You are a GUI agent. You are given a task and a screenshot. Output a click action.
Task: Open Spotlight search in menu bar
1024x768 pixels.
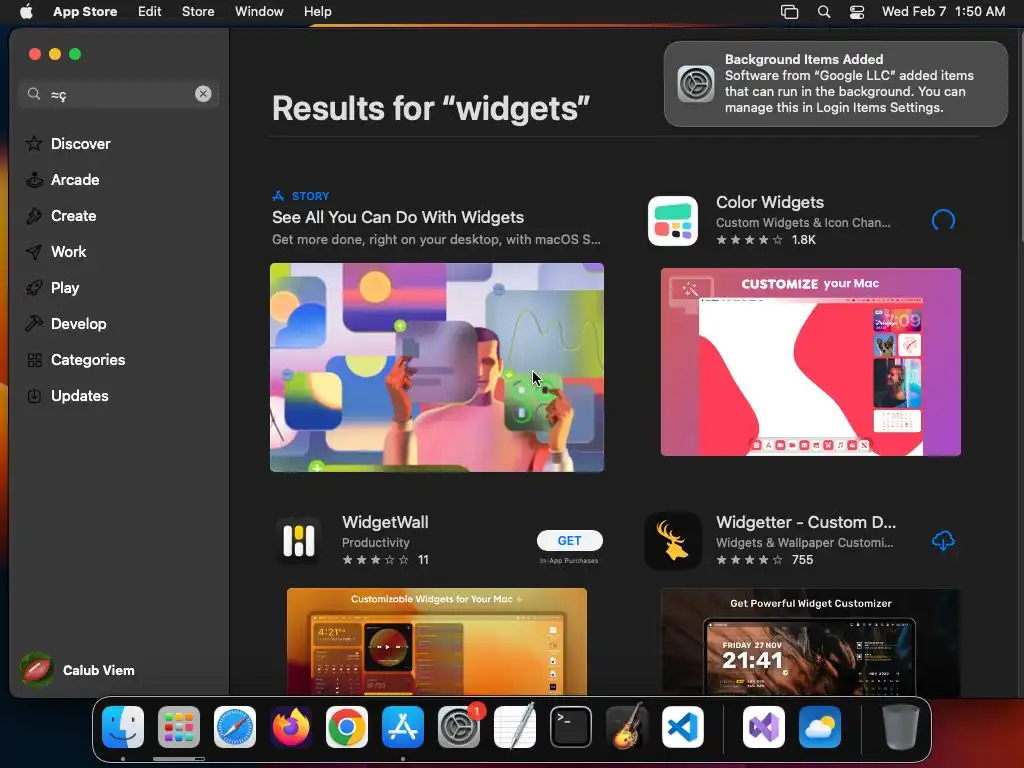click(824, 12)
